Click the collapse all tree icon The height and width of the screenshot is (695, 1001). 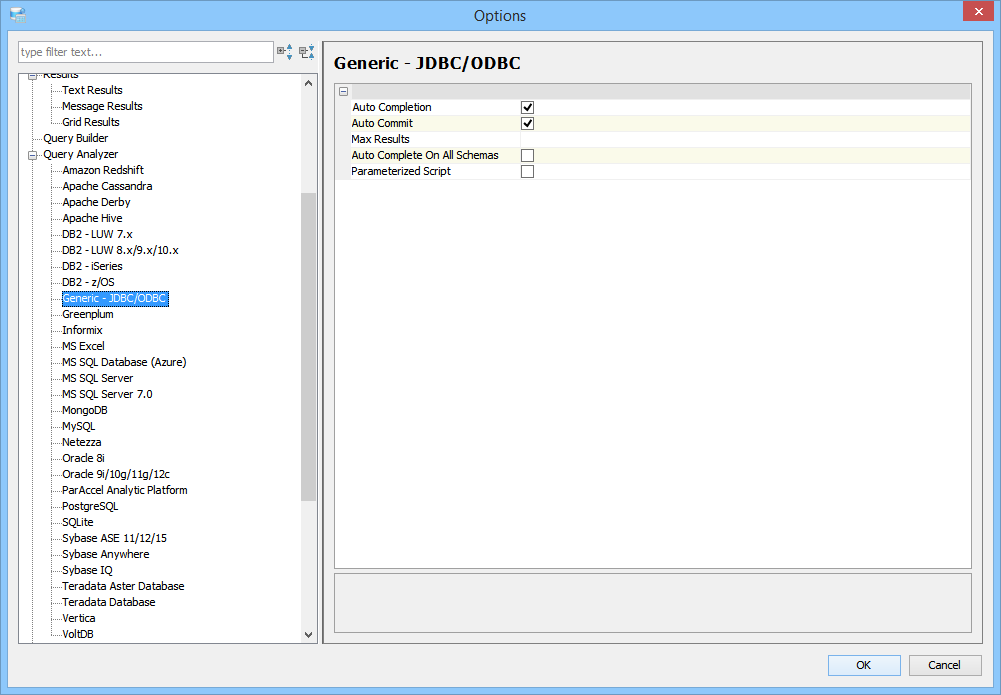click(307, 52)
